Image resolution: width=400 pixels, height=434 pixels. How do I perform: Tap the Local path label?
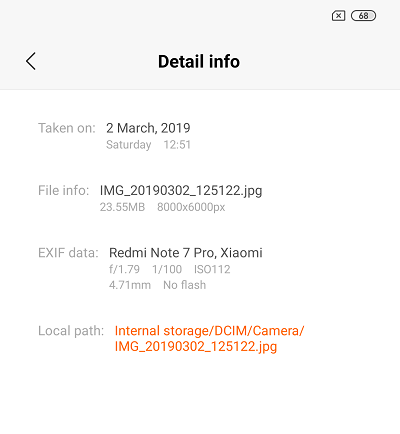71,331
